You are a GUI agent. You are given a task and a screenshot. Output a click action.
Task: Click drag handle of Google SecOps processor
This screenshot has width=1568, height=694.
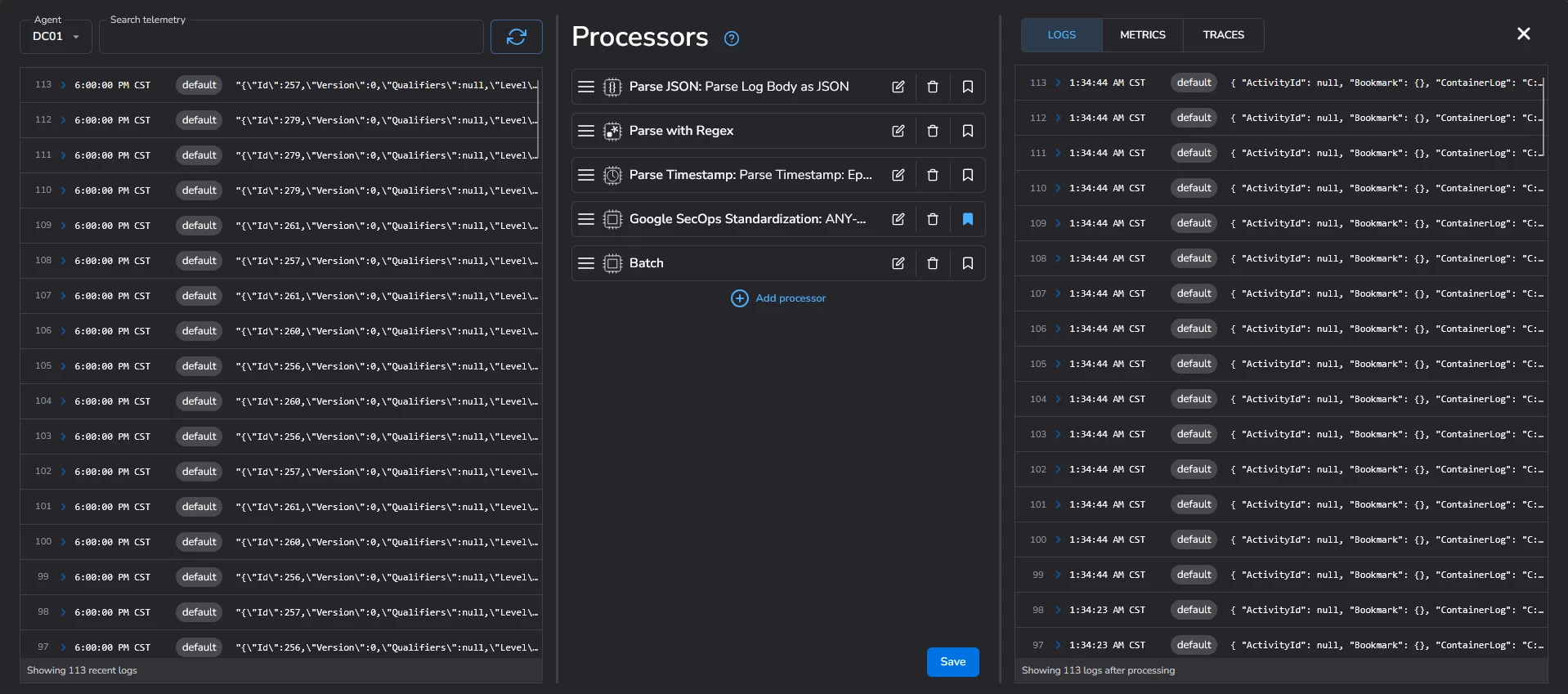(586, 219)
